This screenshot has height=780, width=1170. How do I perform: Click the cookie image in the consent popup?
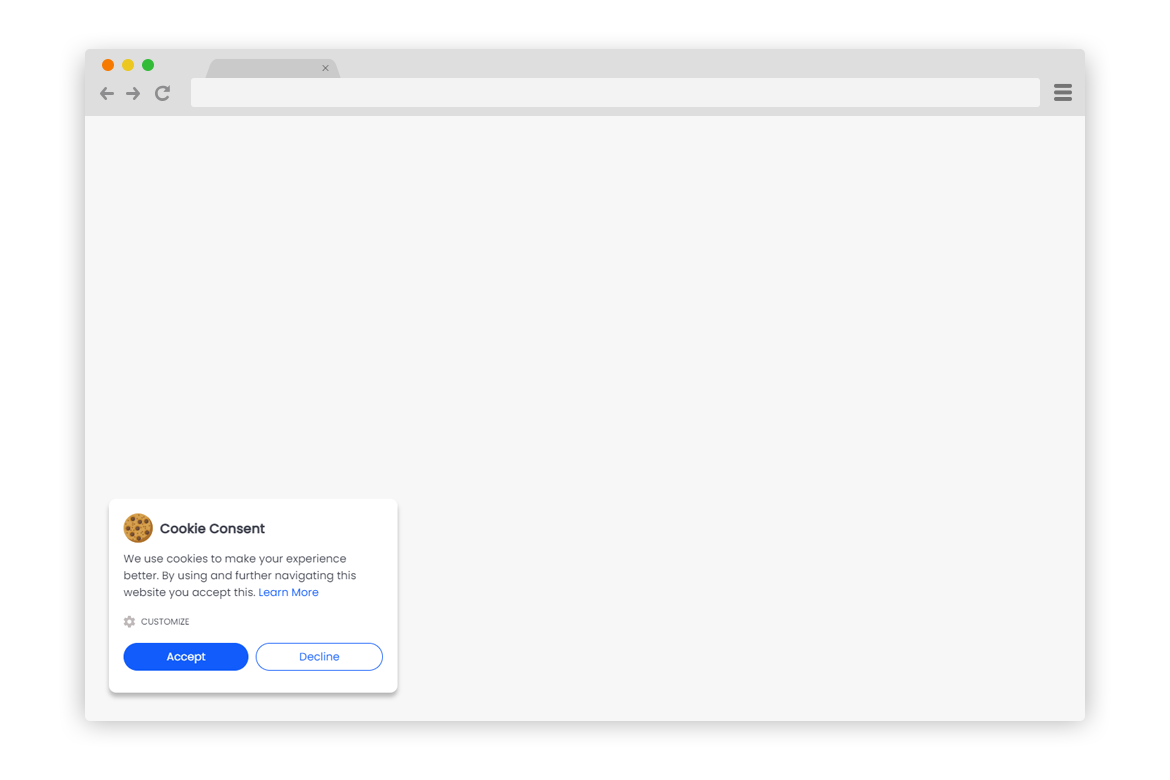[138, 528]
